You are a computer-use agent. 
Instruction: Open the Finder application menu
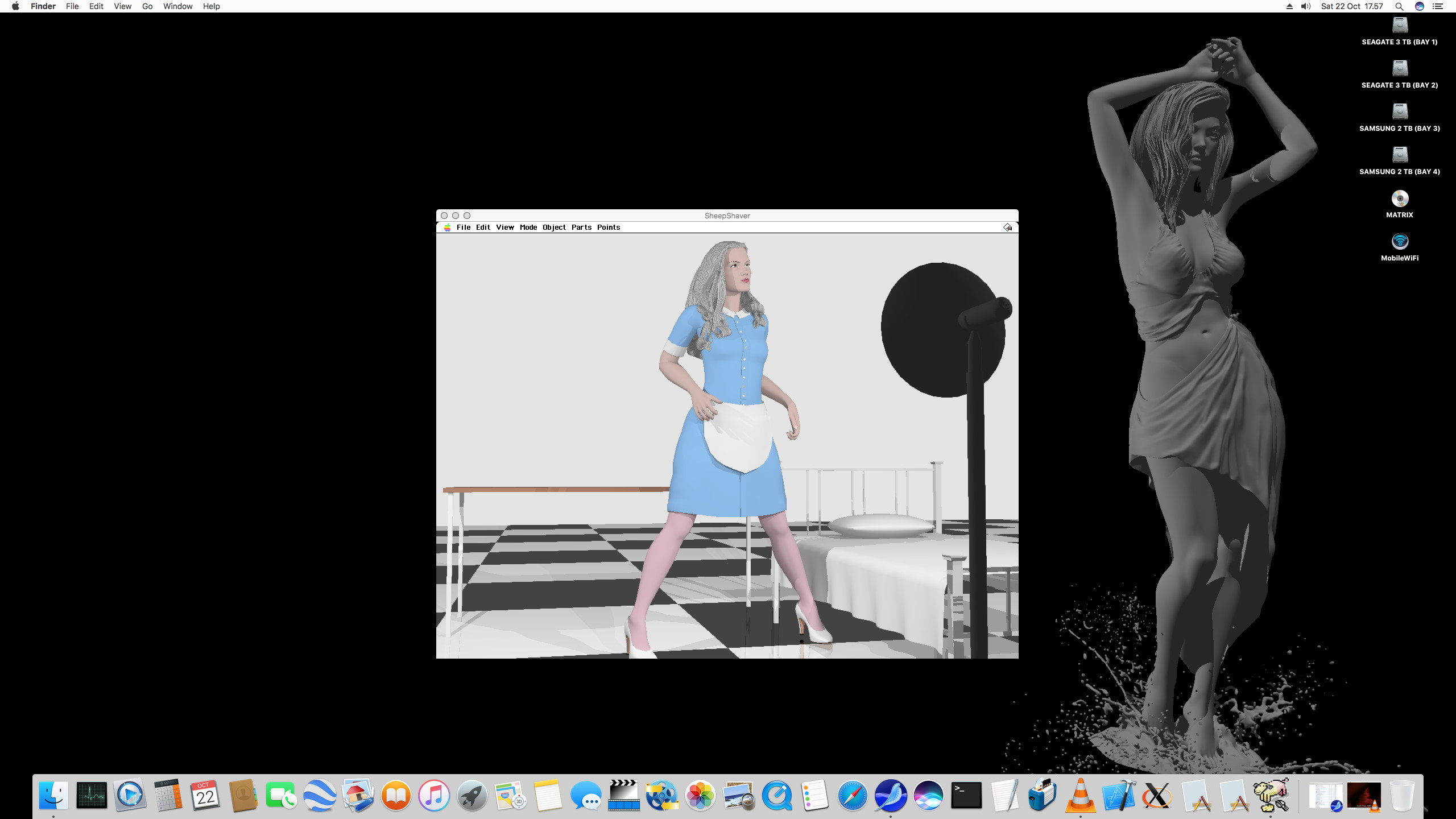43,6
